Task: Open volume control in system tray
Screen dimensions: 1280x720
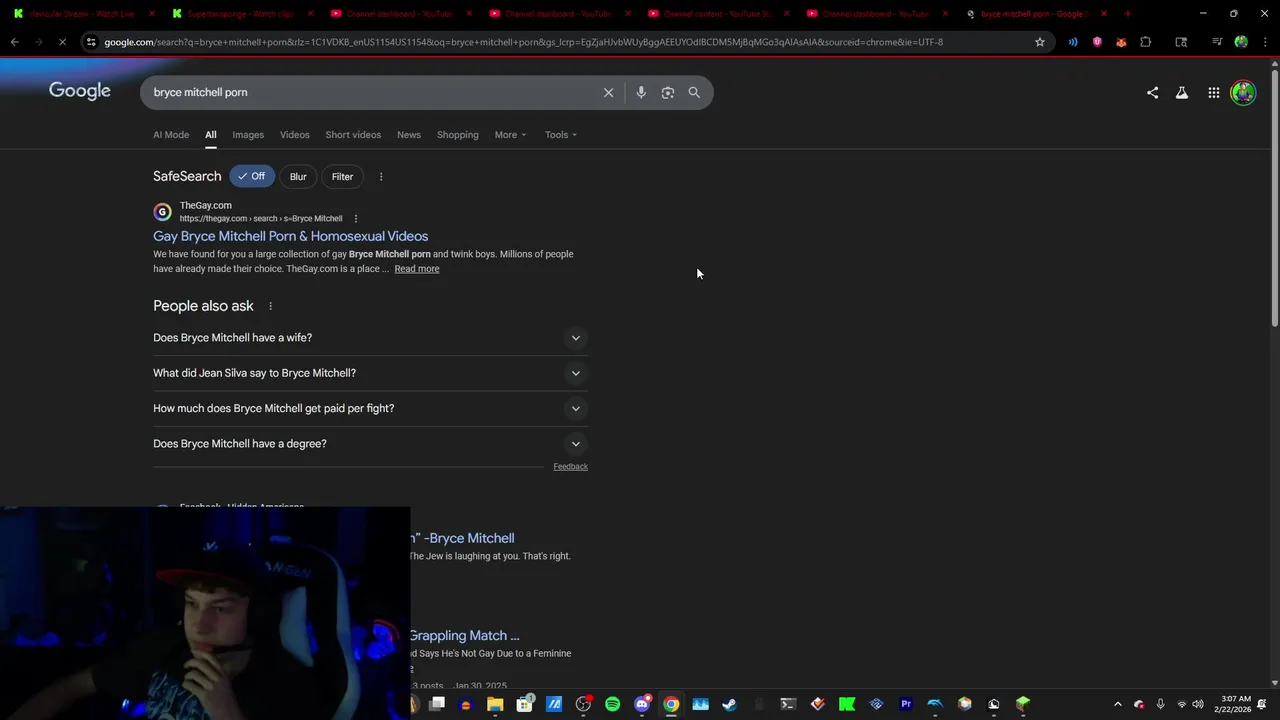Action: pyautogui.click(x=1198, y=704)
